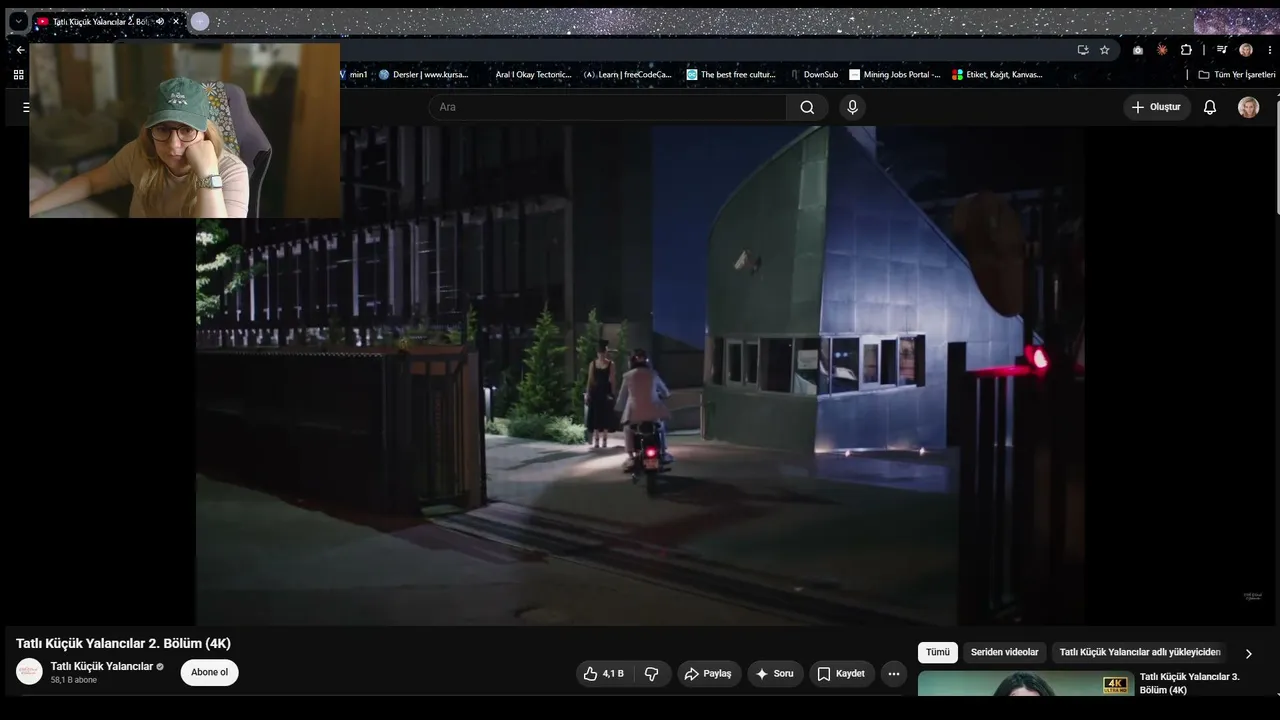Open Chrome profile avatar
The height and width of the screenshot is (720, 1280).
(1246, 50)
